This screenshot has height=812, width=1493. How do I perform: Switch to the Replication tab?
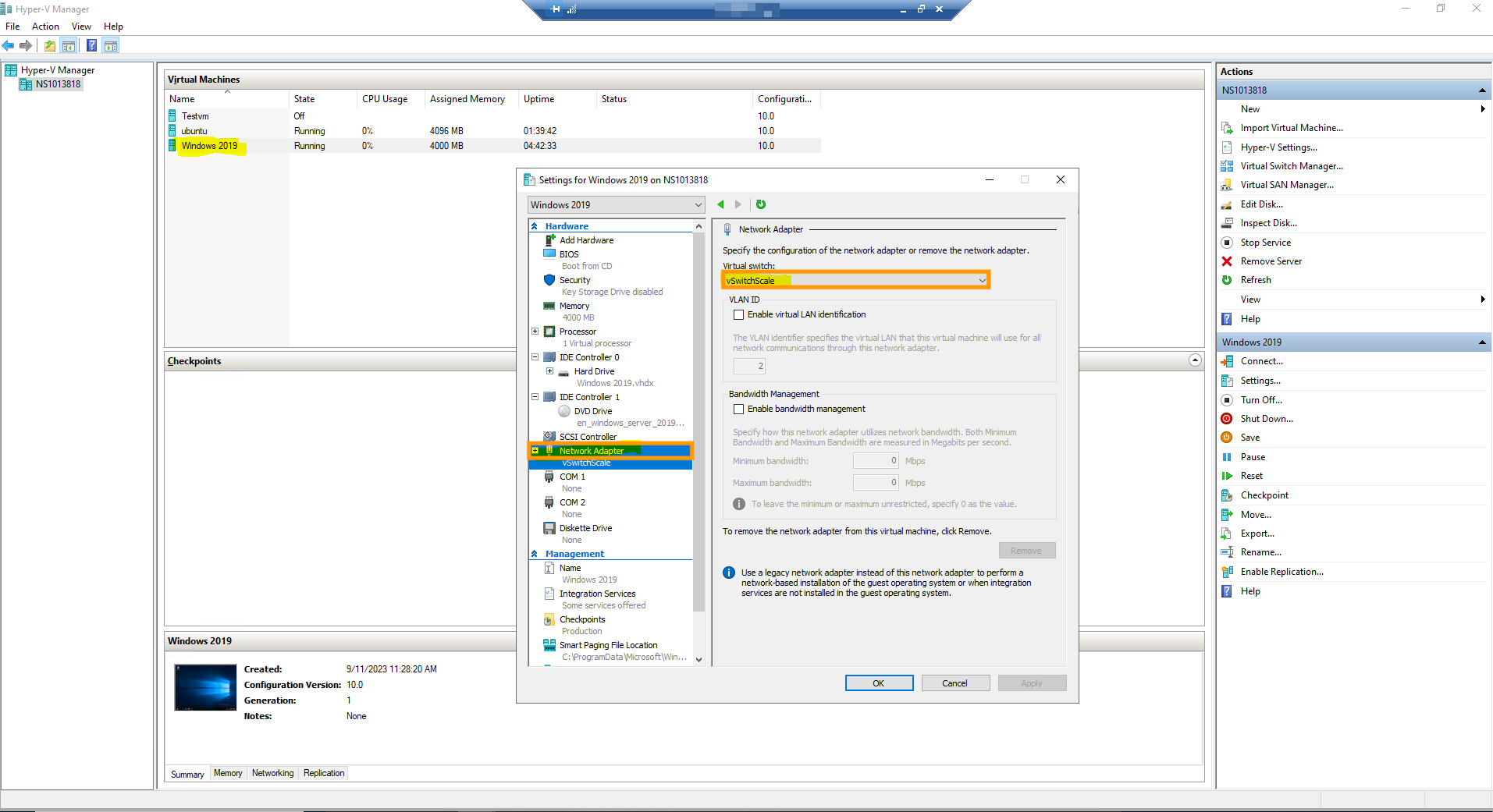click(324, 773)
